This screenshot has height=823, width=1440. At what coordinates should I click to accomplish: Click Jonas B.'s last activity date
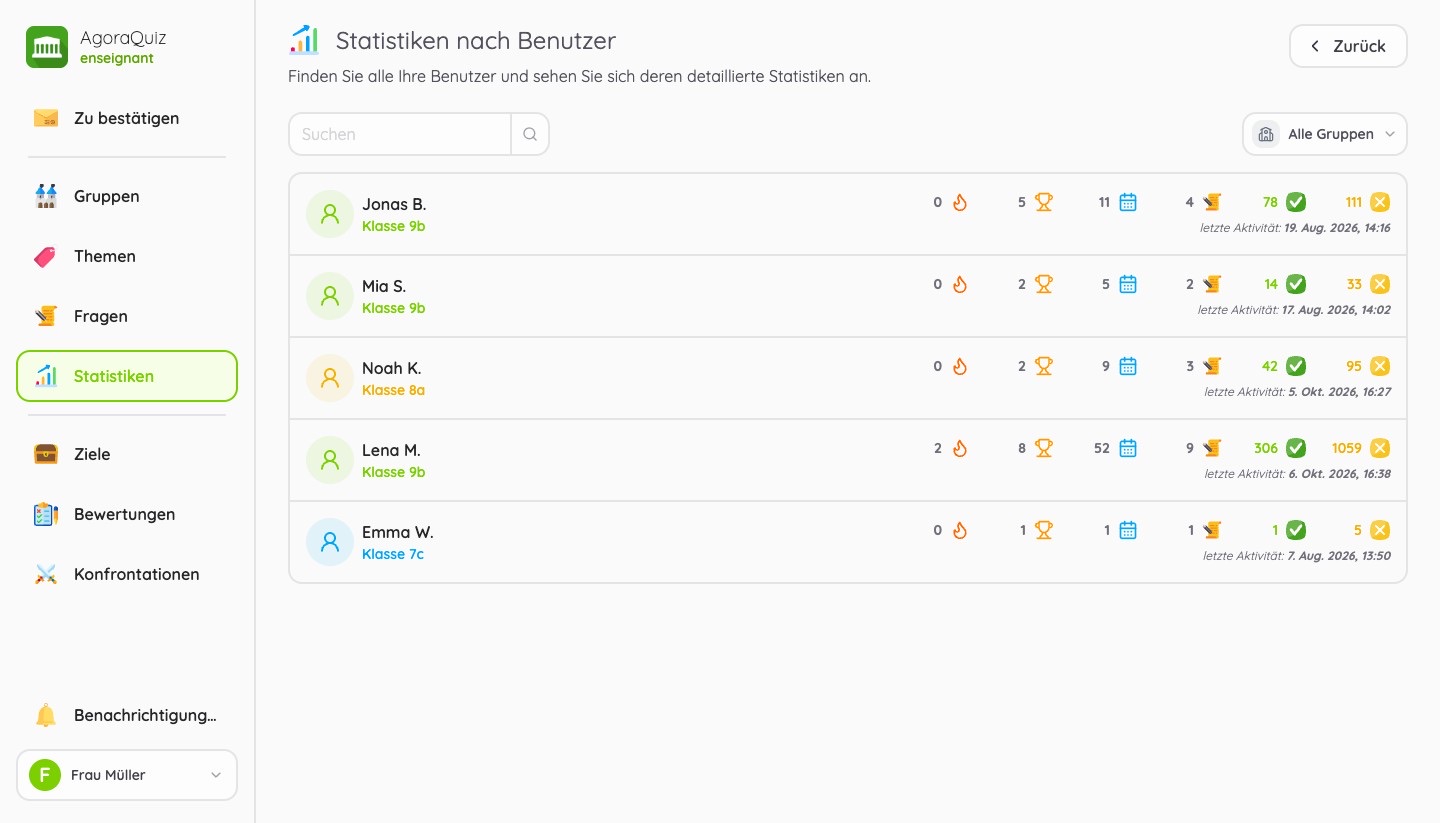[1337, 228]
